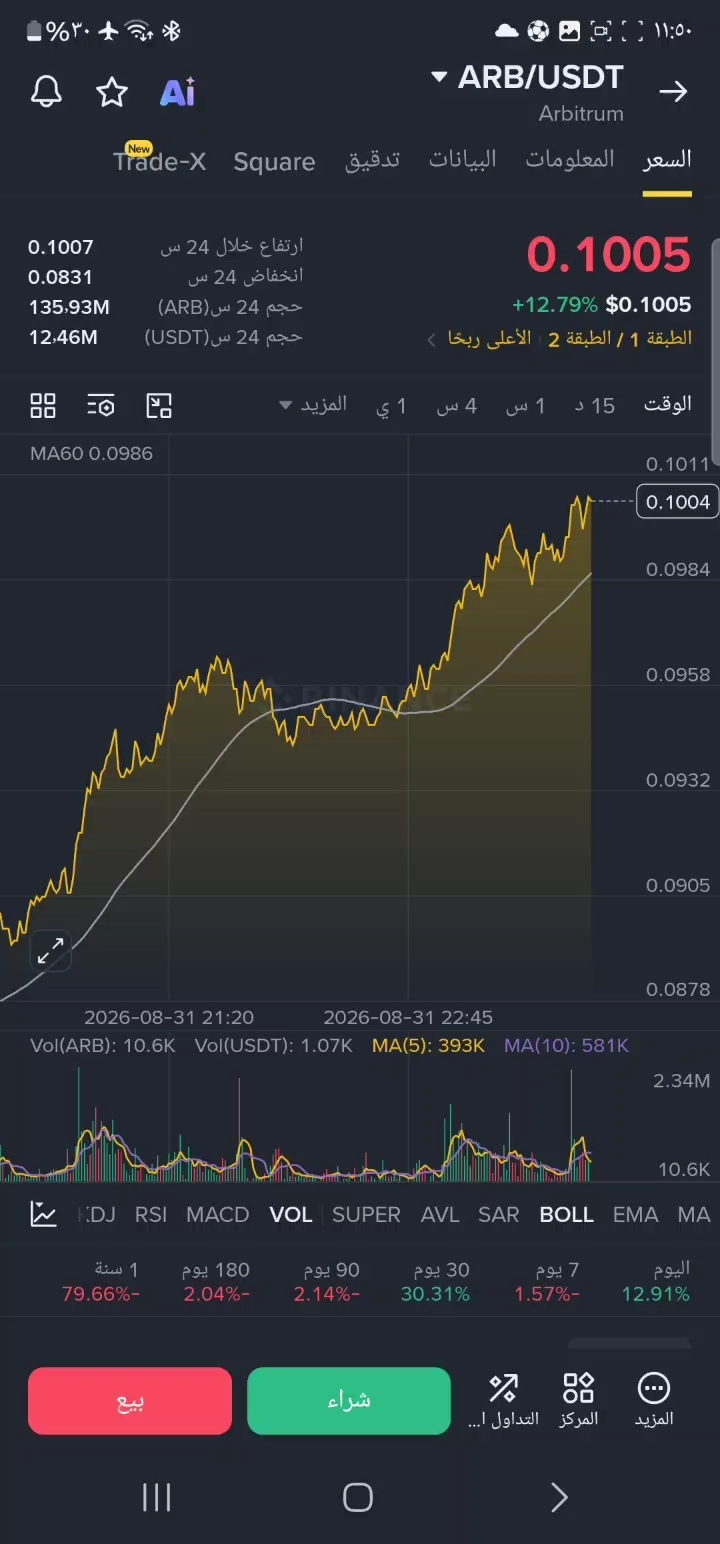The height and width of the screenshot is (1544, 720).
Task: Switch to the تدقيق tab
Action: click(x=373, y=160)
